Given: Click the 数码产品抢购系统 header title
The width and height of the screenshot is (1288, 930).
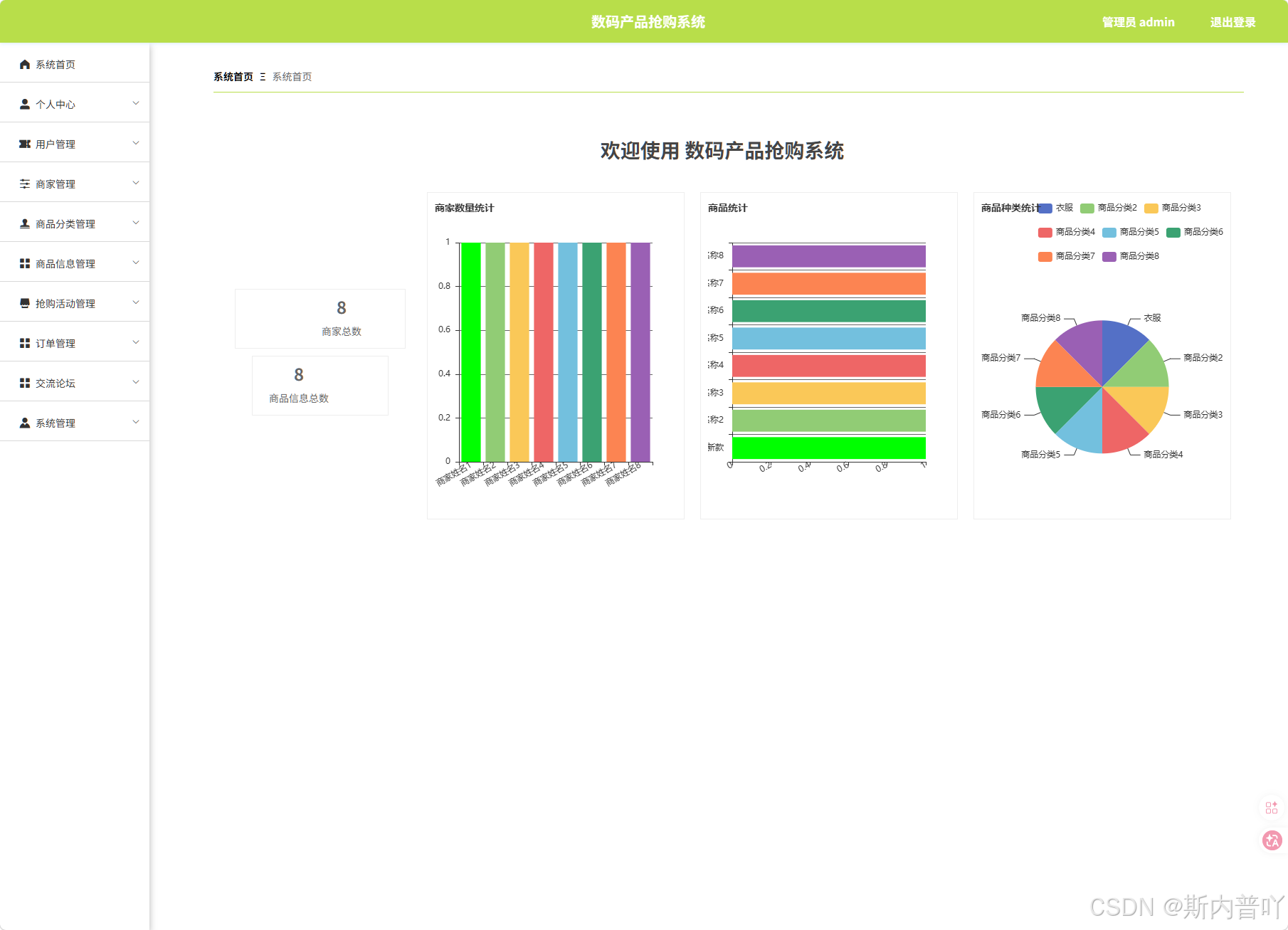Looking at the screenshot, I should [648, 22].
